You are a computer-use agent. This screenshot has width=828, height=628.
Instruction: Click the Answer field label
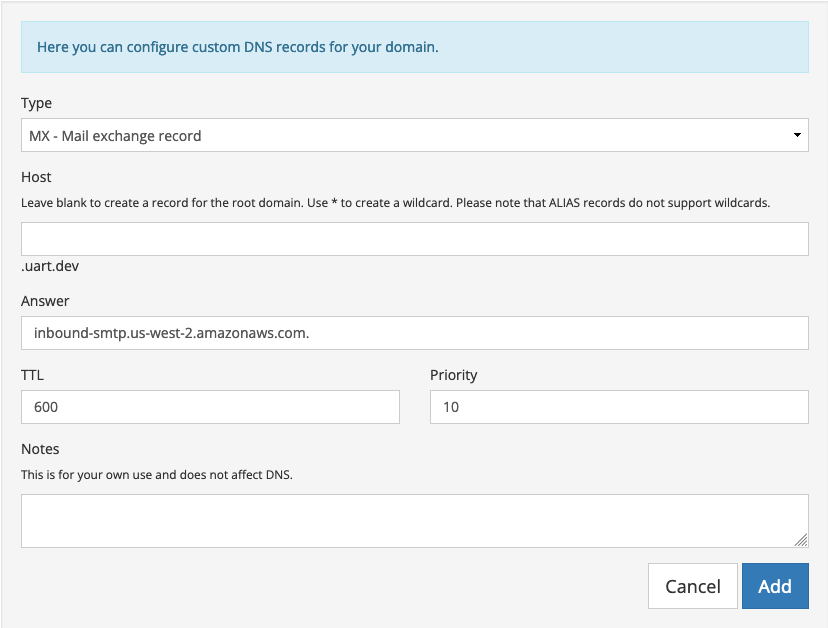45,301
